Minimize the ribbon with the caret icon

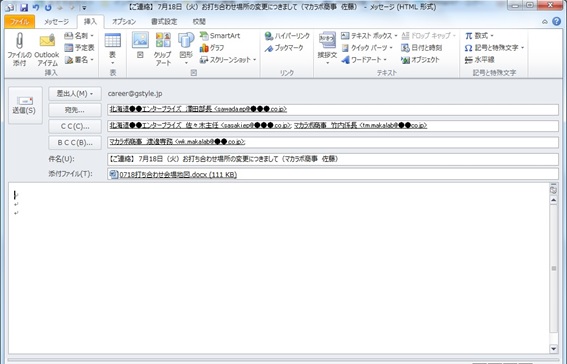pyautogui.click(x=545, y=22)
